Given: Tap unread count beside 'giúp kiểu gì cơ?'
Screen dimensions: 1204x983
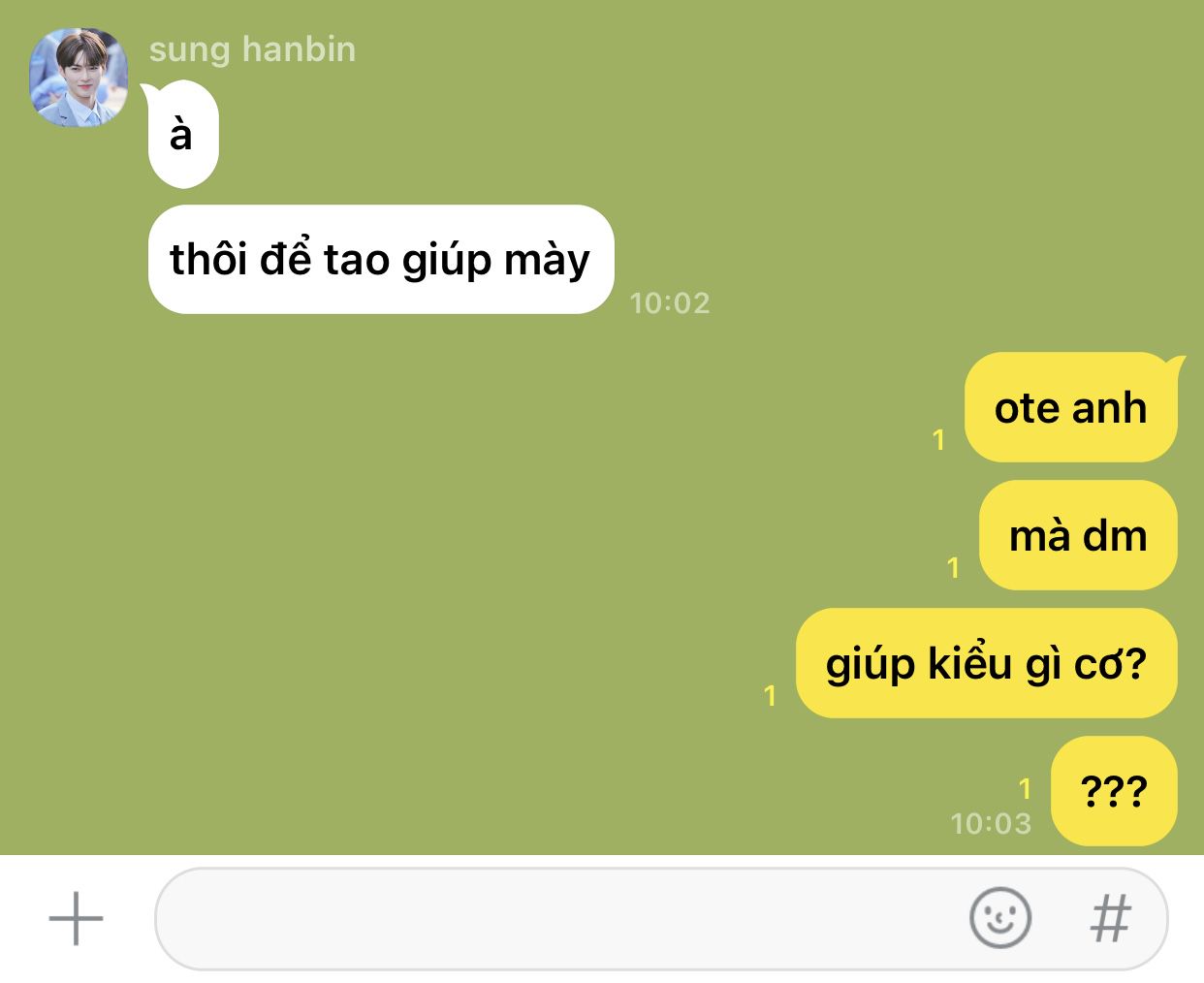Looking at the screenshot, I should point(770,695).
